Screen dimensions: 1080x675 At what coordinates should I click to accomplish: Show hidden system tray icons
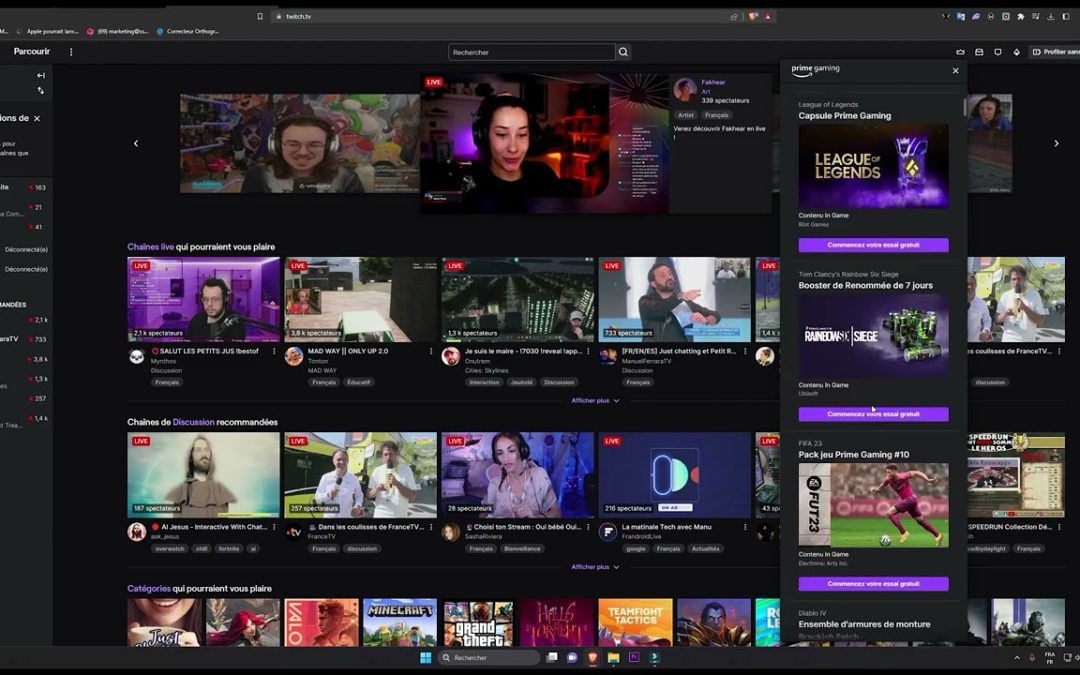[x=1017, y=658]
